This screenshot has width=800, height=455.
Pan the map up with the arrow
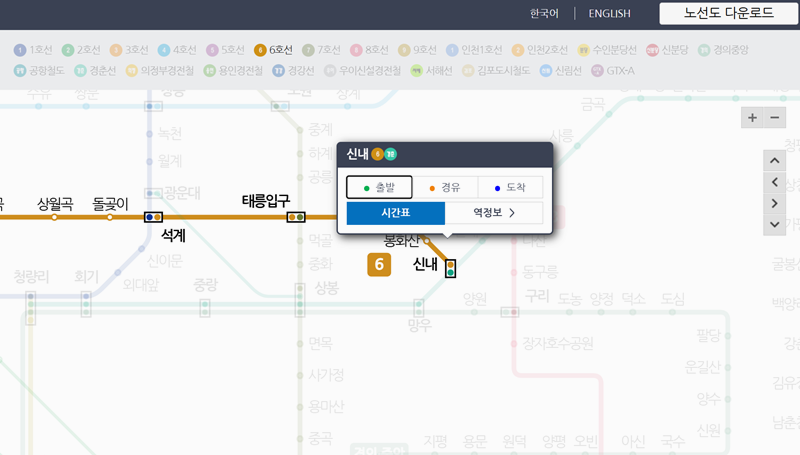tap(774, 161)
